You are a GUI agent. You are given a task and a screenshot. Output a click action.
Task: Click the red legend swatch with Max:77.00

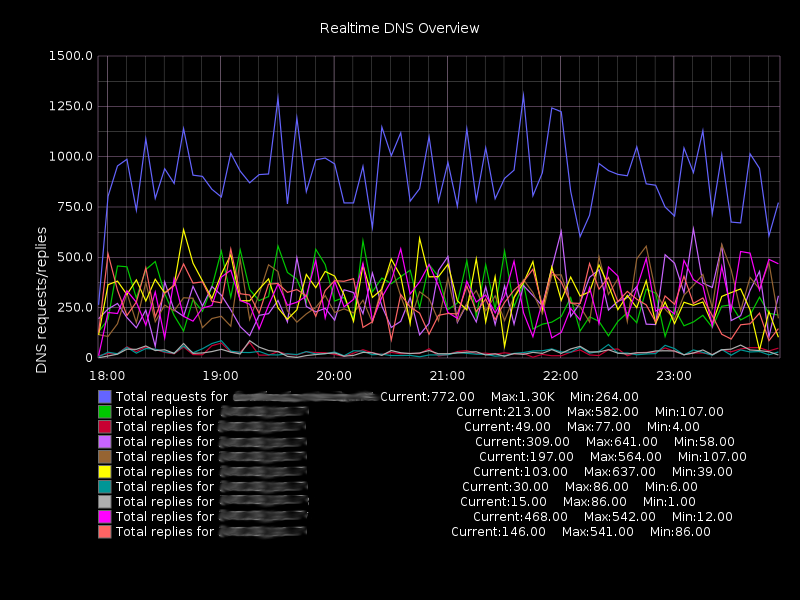point(105,427)
